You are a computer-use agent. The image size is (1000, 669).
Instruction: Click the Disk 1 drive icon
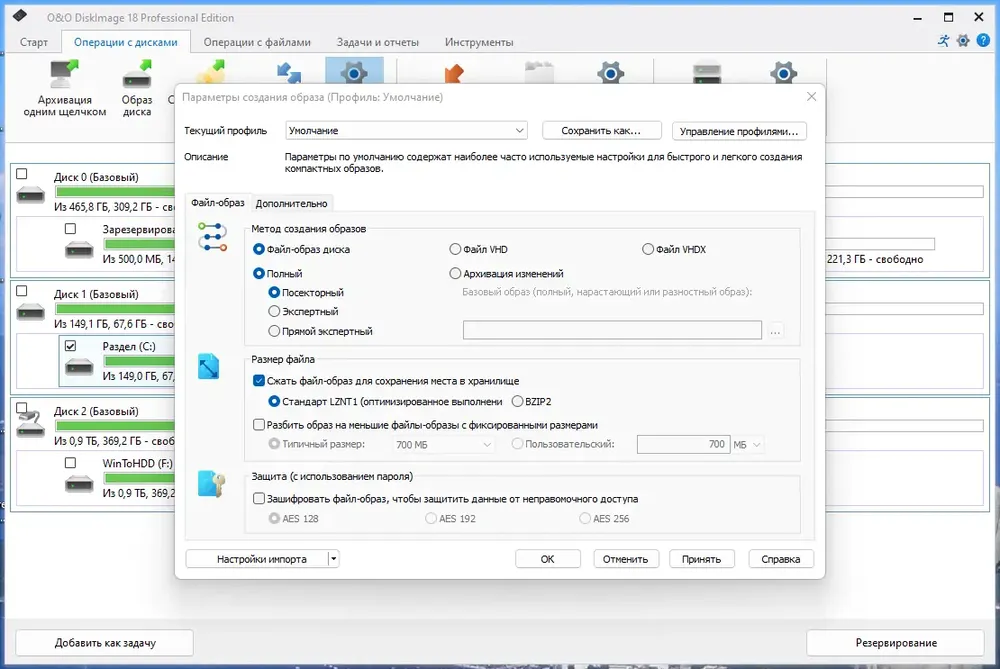click(31, 312)
